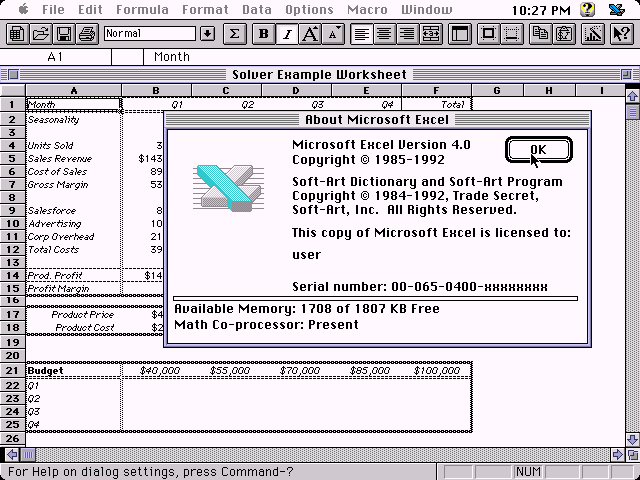Image resolution: width=640 pixels, height=480 pixels.
Task: Select the Align Right icon
Action: [407, 34]
